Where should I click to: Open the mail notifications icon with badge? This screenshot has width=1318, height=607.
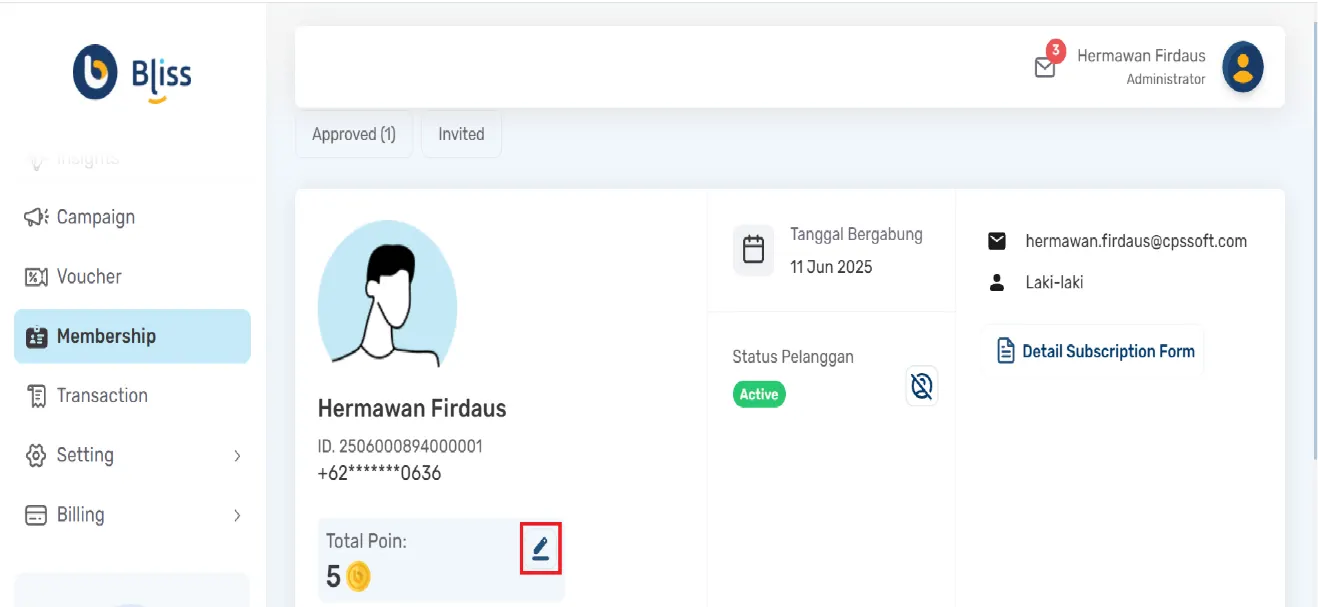point(1045,67)
